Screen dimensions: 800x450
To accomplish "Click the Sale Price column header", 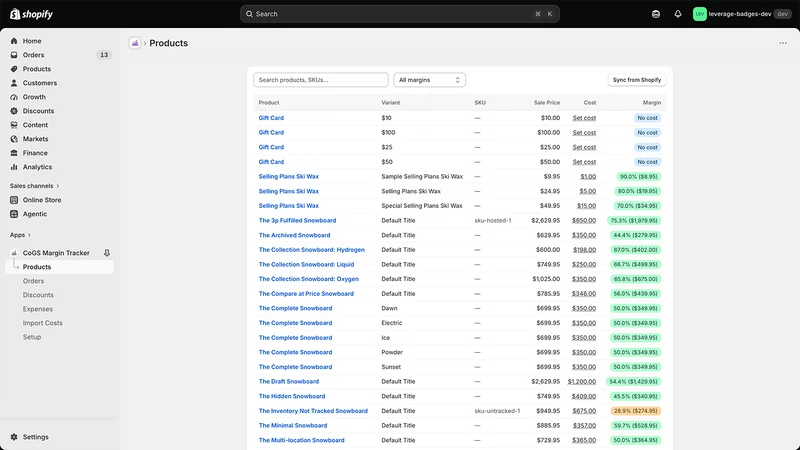I will (x=547, y=103).
